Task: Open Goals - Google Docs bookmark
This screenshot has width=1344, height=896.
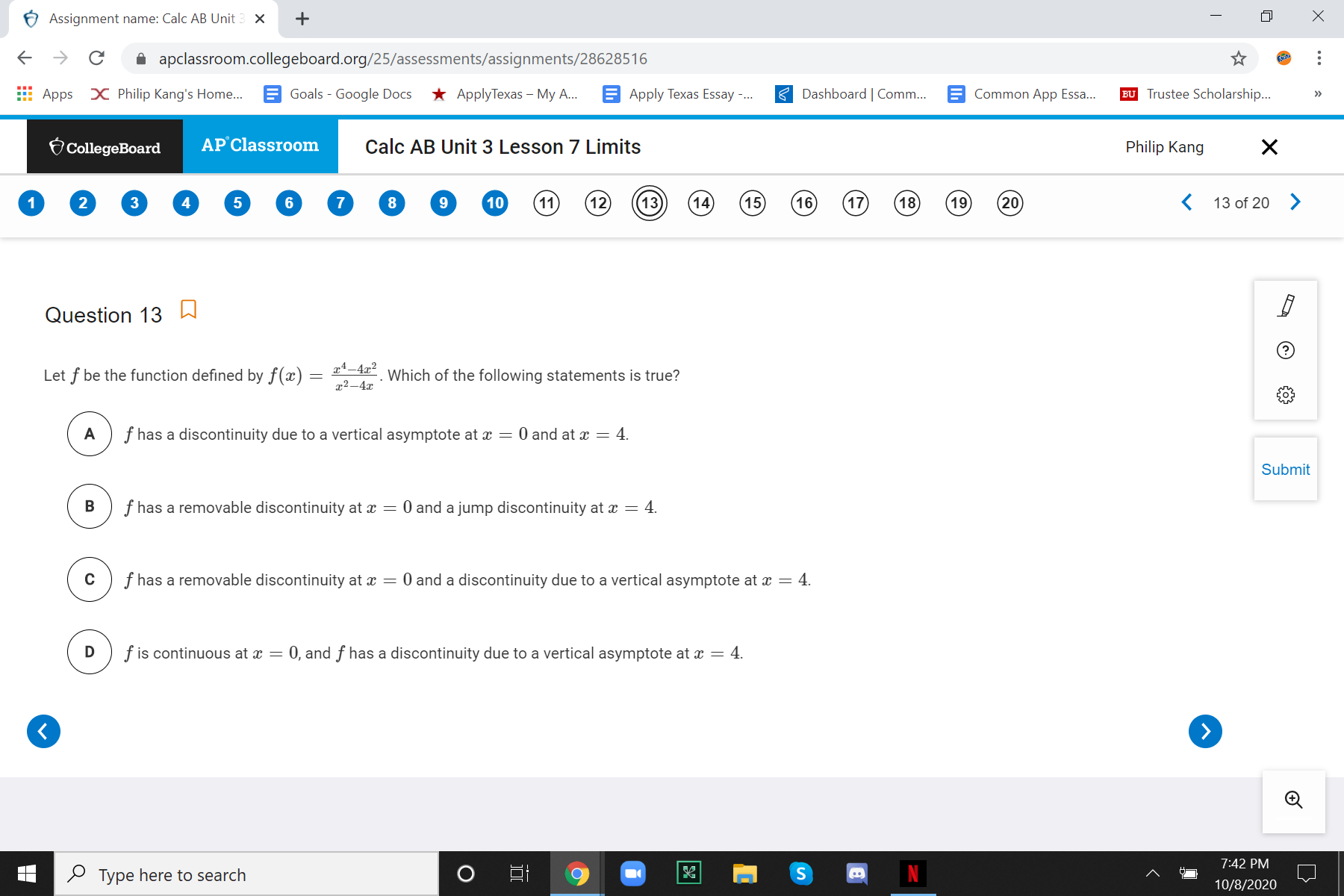Action: (340, 93)
